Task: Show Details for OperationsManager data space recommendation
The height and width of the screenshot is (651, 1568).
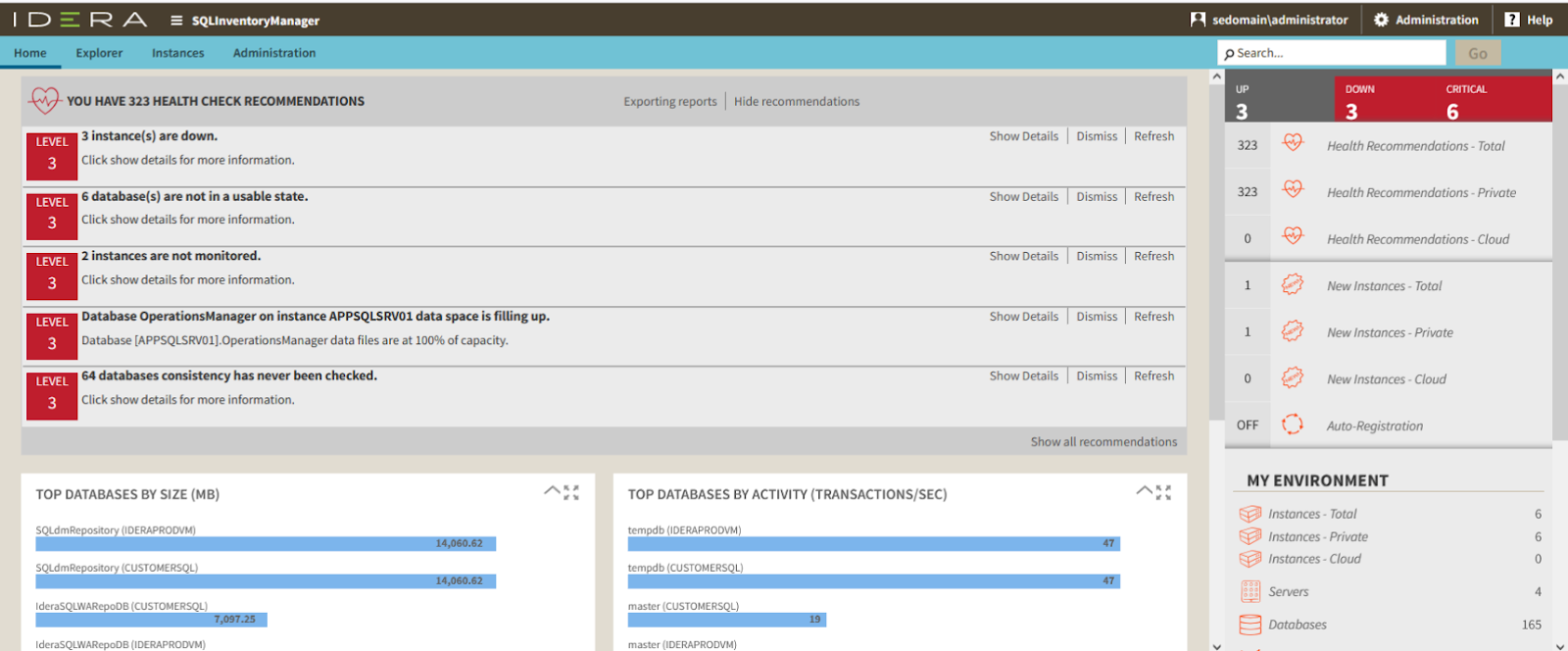Action: click(x=1023, y=317)
